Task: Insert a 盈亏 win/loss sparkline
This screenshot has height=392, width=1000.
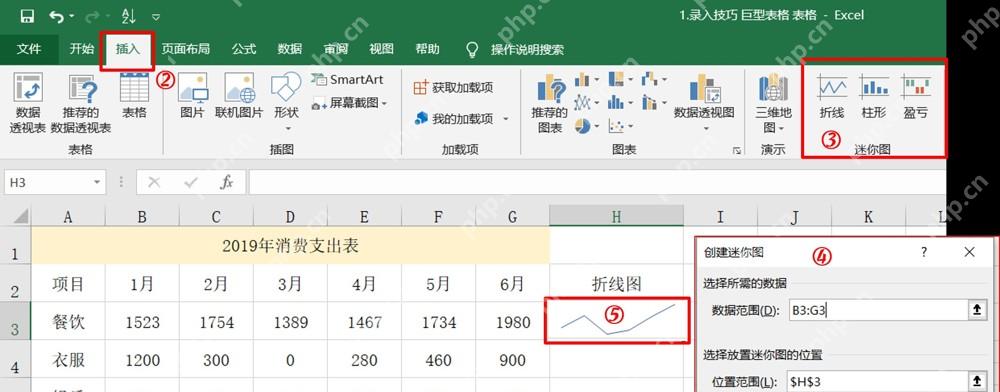Action: point(916,96)
